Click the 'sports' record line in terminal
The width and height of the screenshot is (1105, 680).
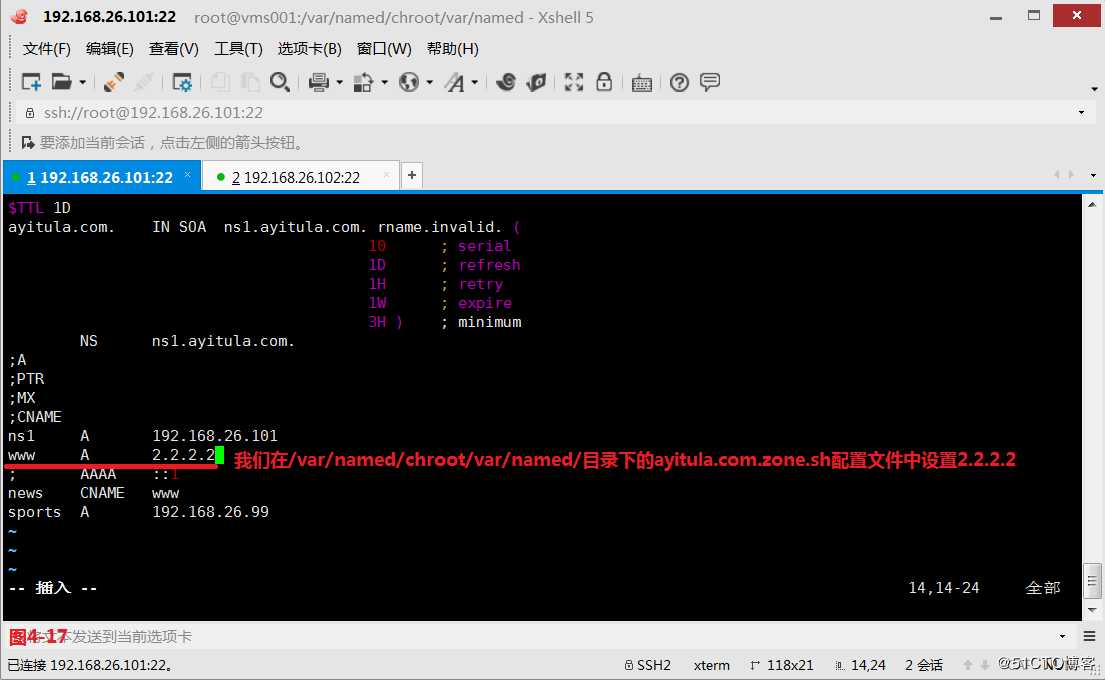coord(138,512)
